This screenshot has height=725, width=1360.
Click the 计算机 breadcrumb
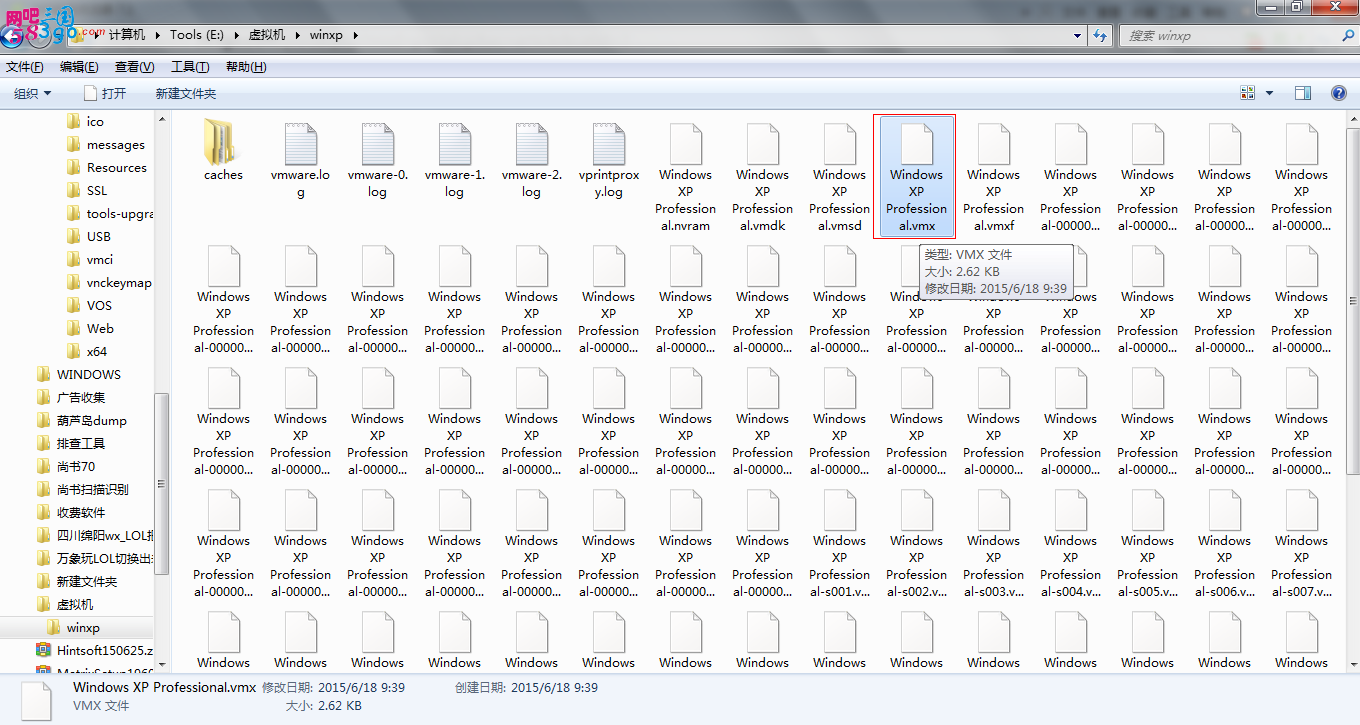click(127, 35)
